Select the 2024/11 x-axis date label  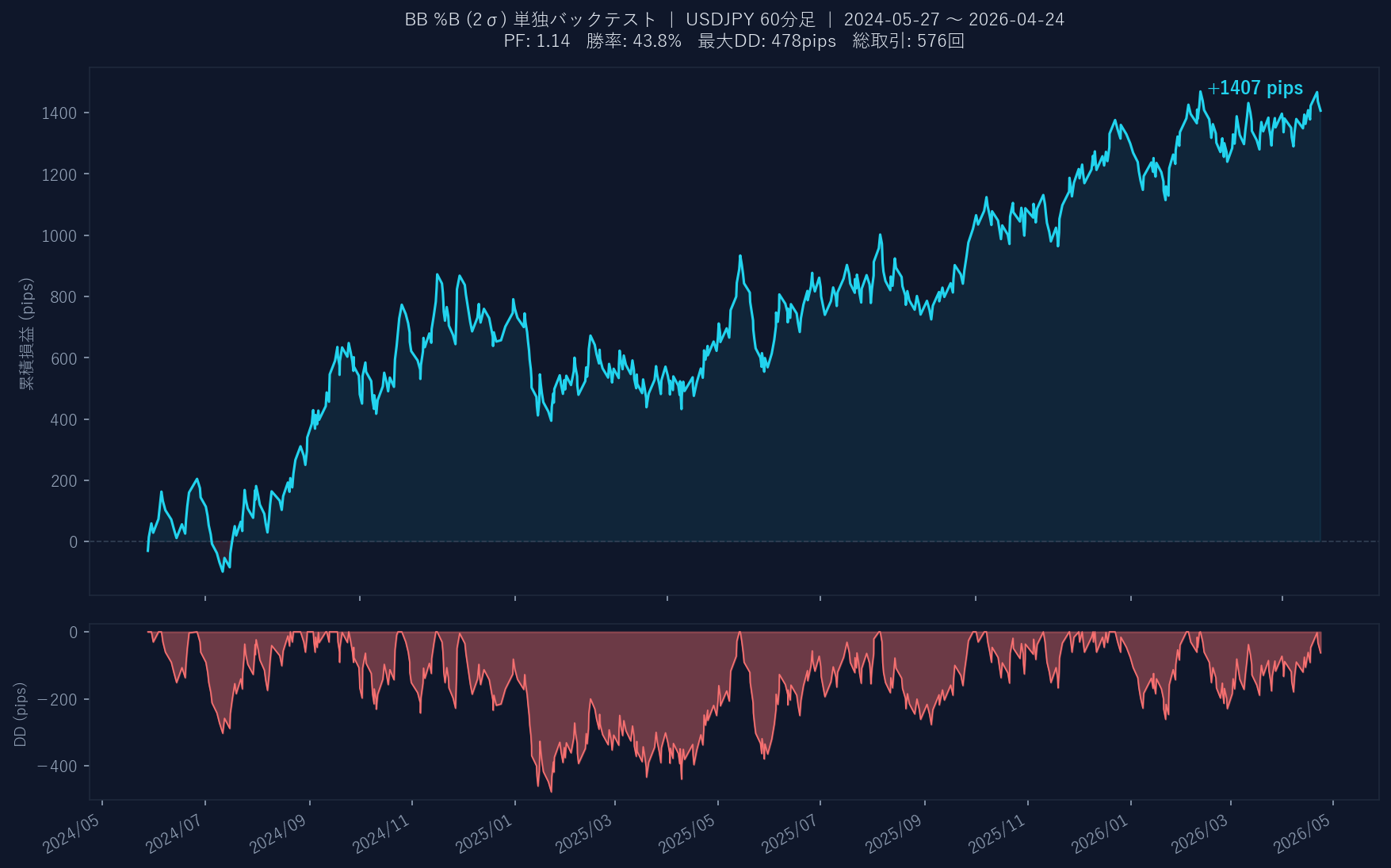pos(381,834)
